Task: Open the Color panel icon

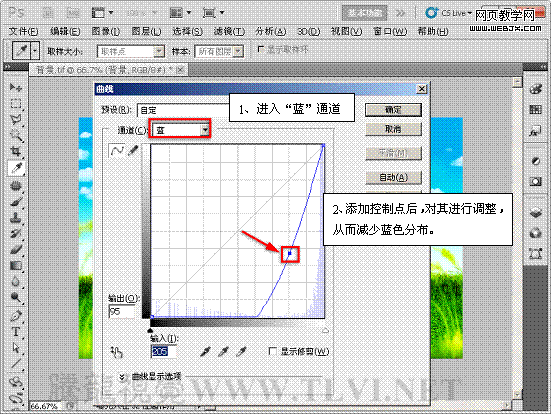Action: click(536, 90)
